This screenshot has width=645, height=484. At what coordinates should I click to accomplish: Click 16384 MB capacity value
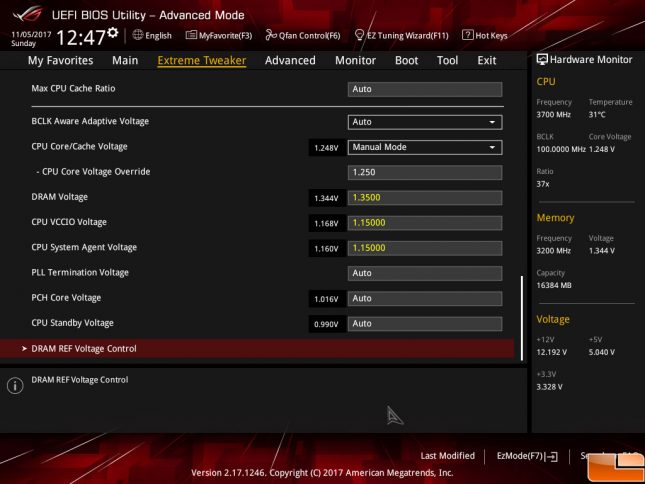[x=554, y=285]
